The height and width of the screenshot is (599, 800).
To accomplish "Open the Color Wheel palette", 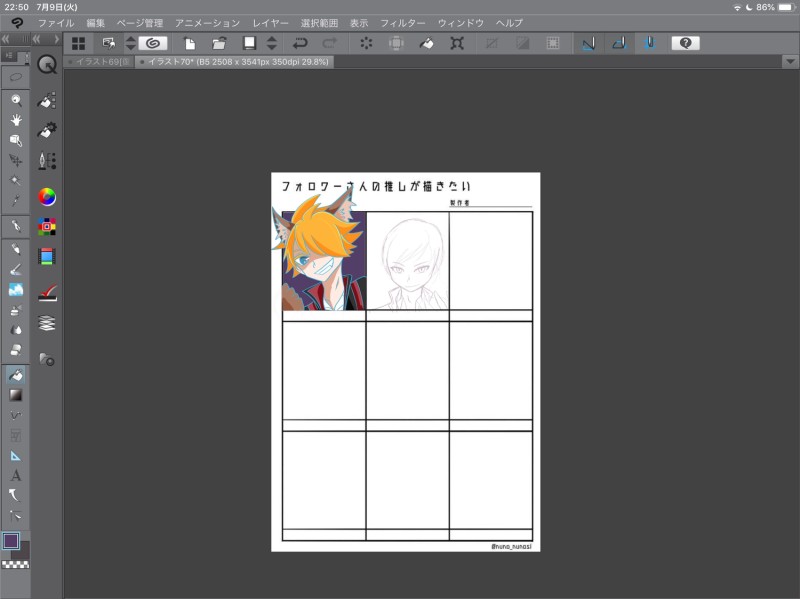I will click(47, 197).
